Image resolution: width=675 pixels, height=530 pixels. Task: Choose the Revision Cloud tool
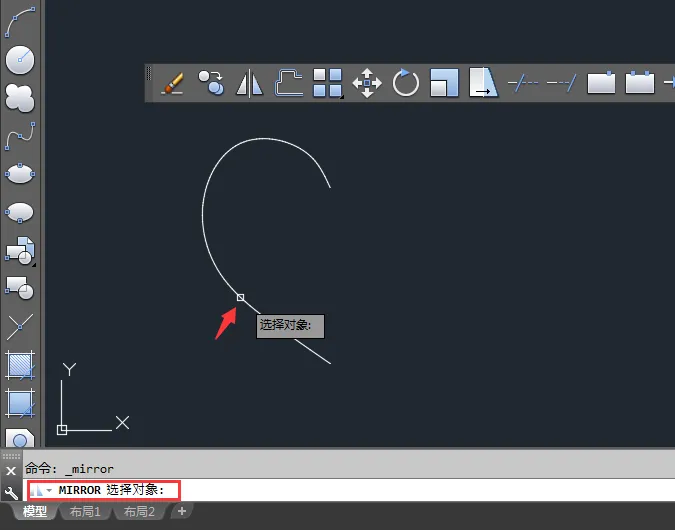[20, 98]
